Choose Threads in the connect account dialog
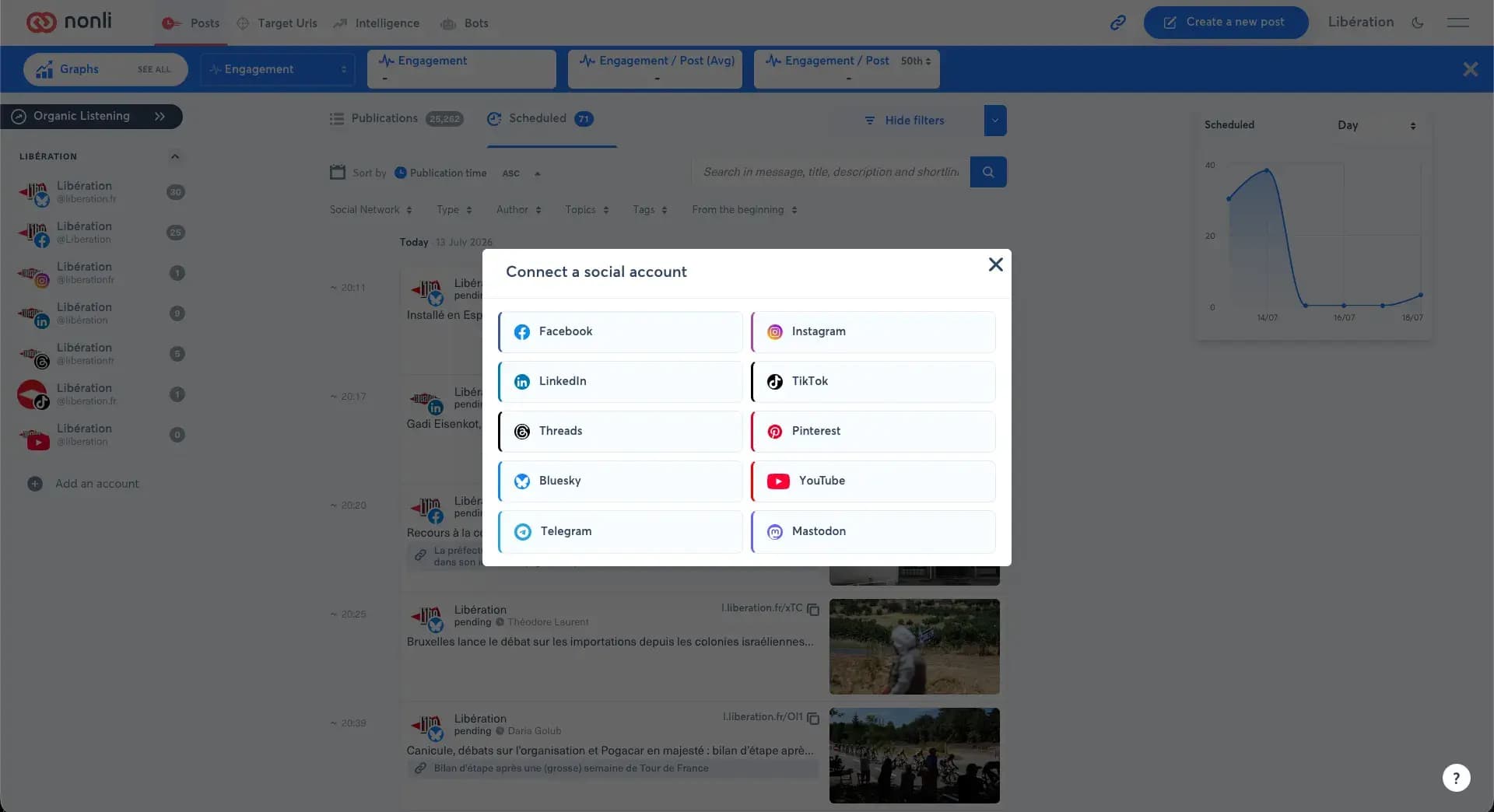The width and height of the screenshot is (1494, 812). tap(620, 432)
